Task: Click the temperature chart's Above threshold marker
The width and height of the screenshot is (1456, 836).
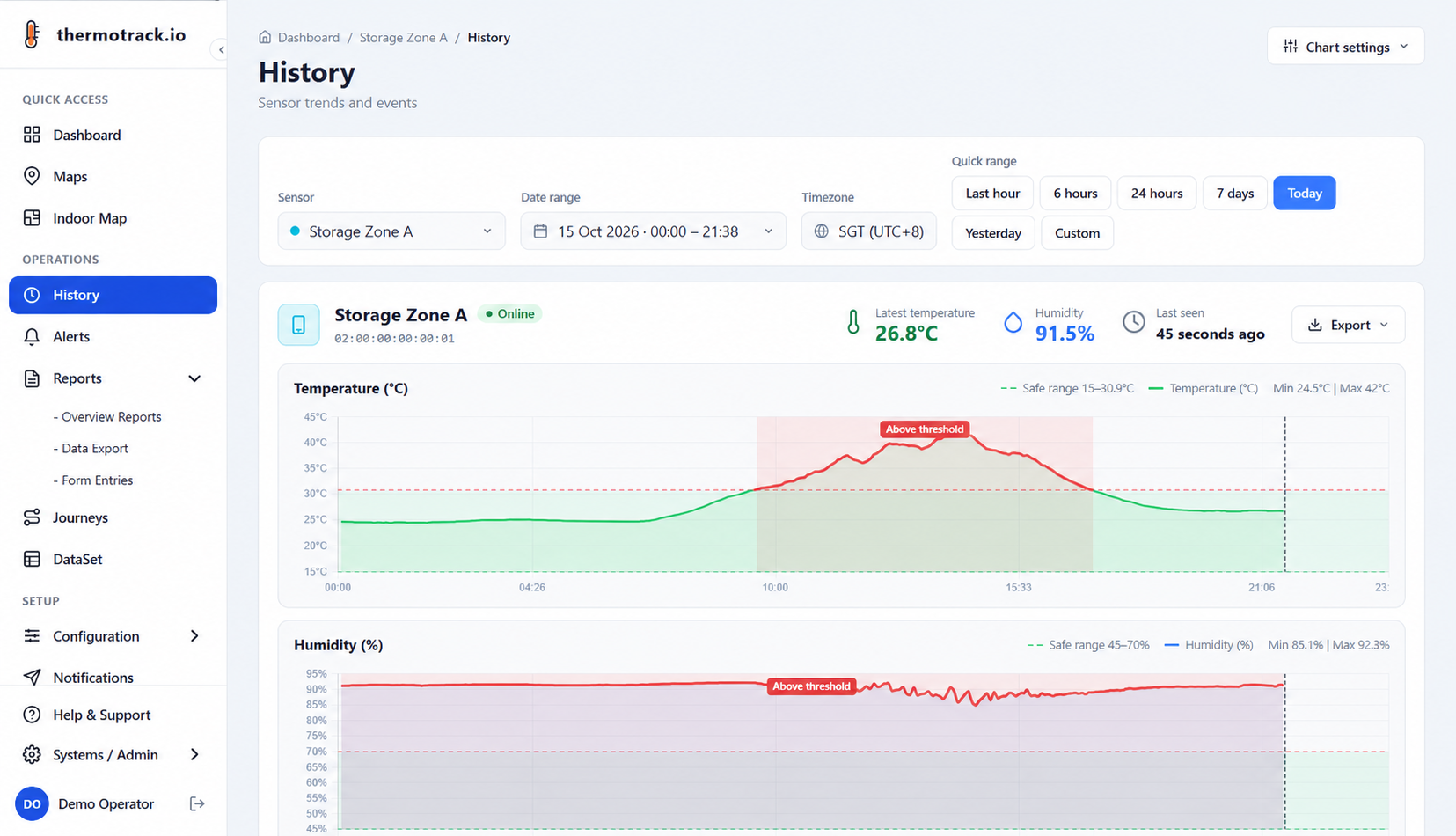Action: tap(925, 429)
